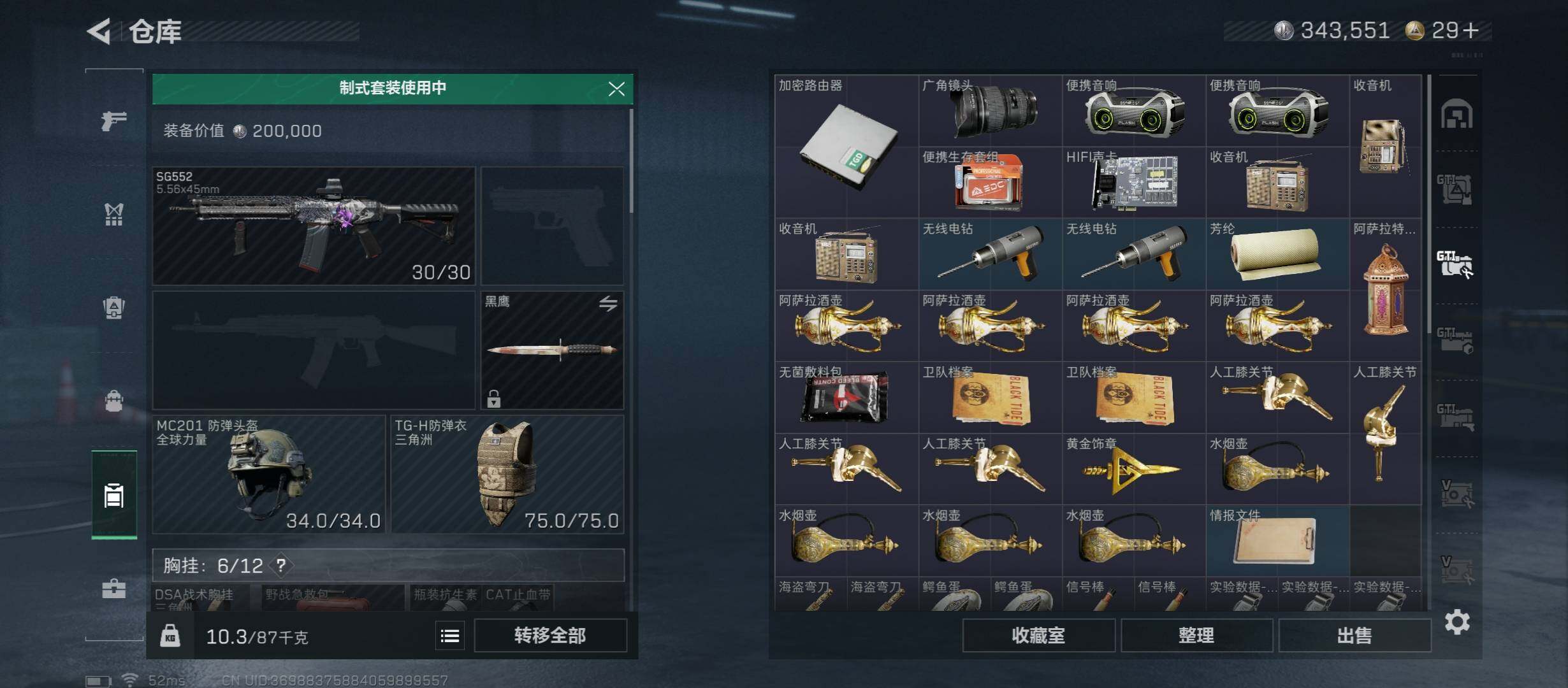This screenshot has width=1568, height=688.
Task: Open settings gear beside 出售 button
Action: point(1457,622)
